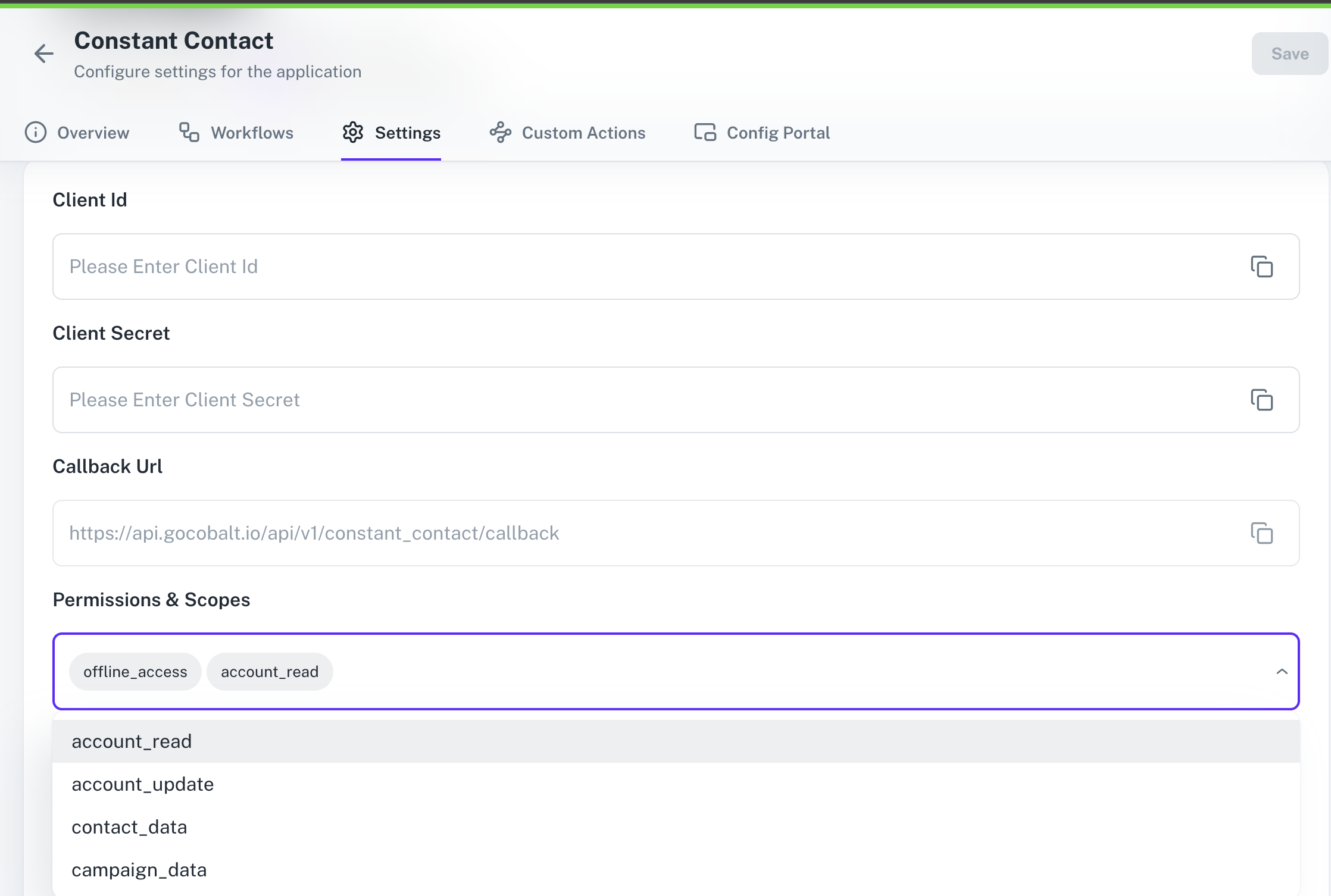
Task: Copy the Callback Url value
Action: (1262, 533)
